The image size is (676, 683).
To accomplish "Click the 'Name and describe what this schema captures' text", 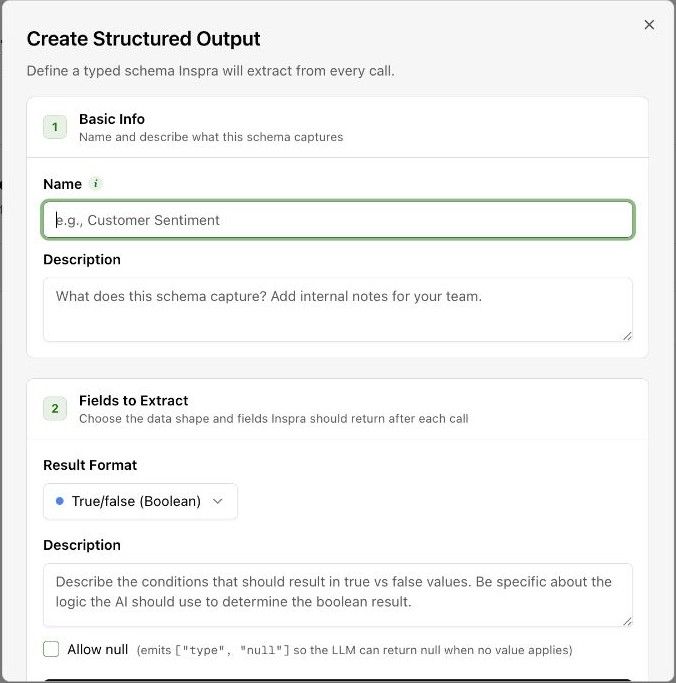I will pos(211,137).
